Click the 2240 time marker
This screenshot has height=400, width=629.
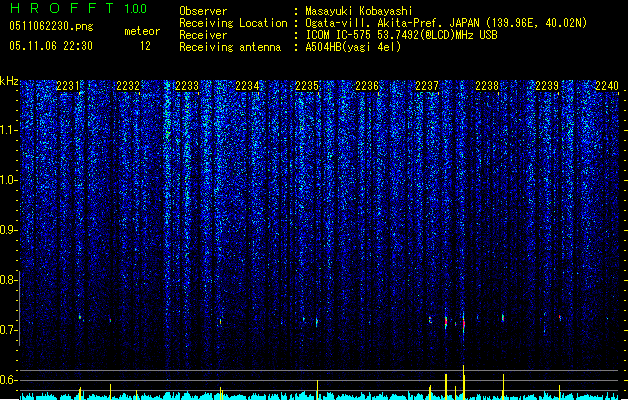[x=607, y=86]
